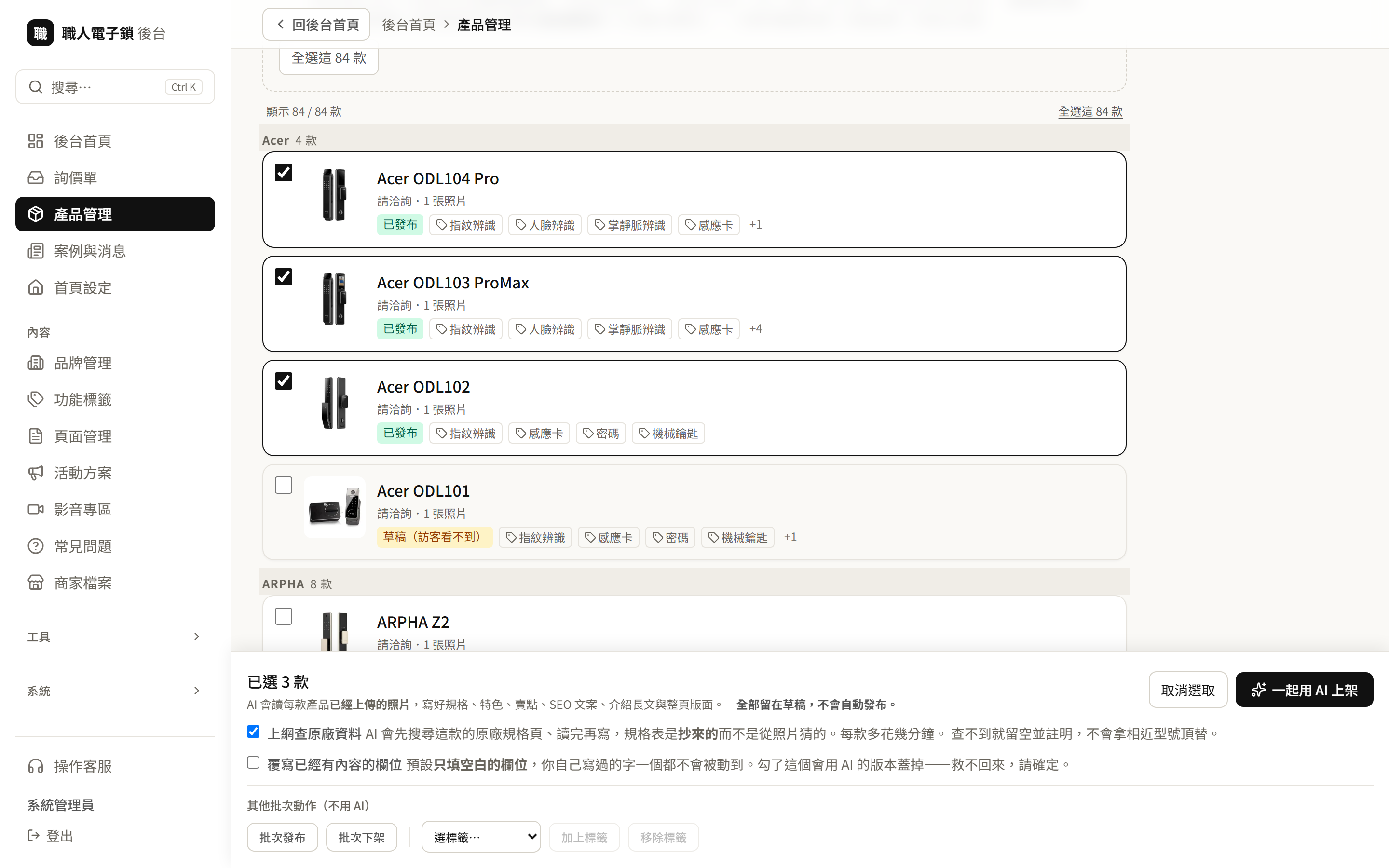Image resolution: width=1389 pixels, height=868 pixels.
Task: Click the 產品管理 box icon
Action: tap(36, 214)
